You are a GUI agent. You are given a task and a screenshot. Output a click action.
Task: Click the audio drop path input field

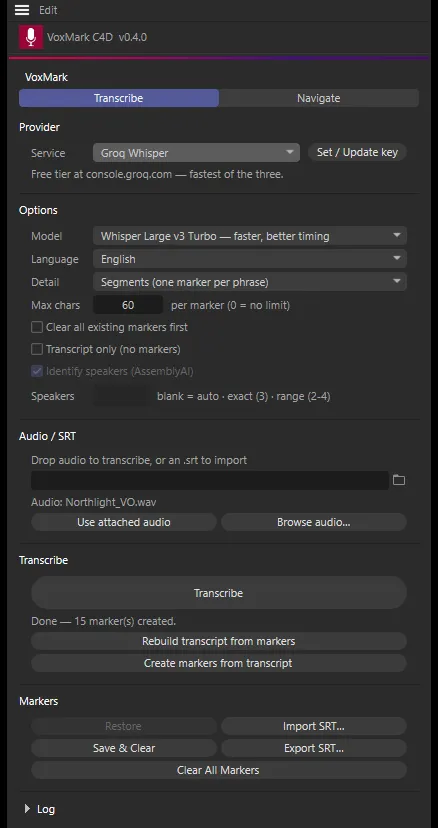click(210, 480)
